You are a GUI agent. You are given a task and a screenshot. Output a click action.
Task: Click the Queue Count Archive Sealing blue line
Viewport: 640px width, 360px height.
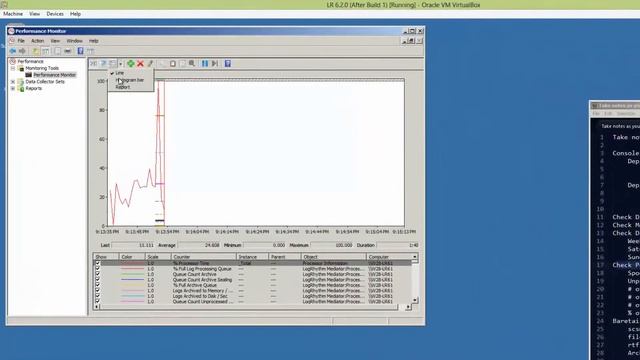coord(133,280)
